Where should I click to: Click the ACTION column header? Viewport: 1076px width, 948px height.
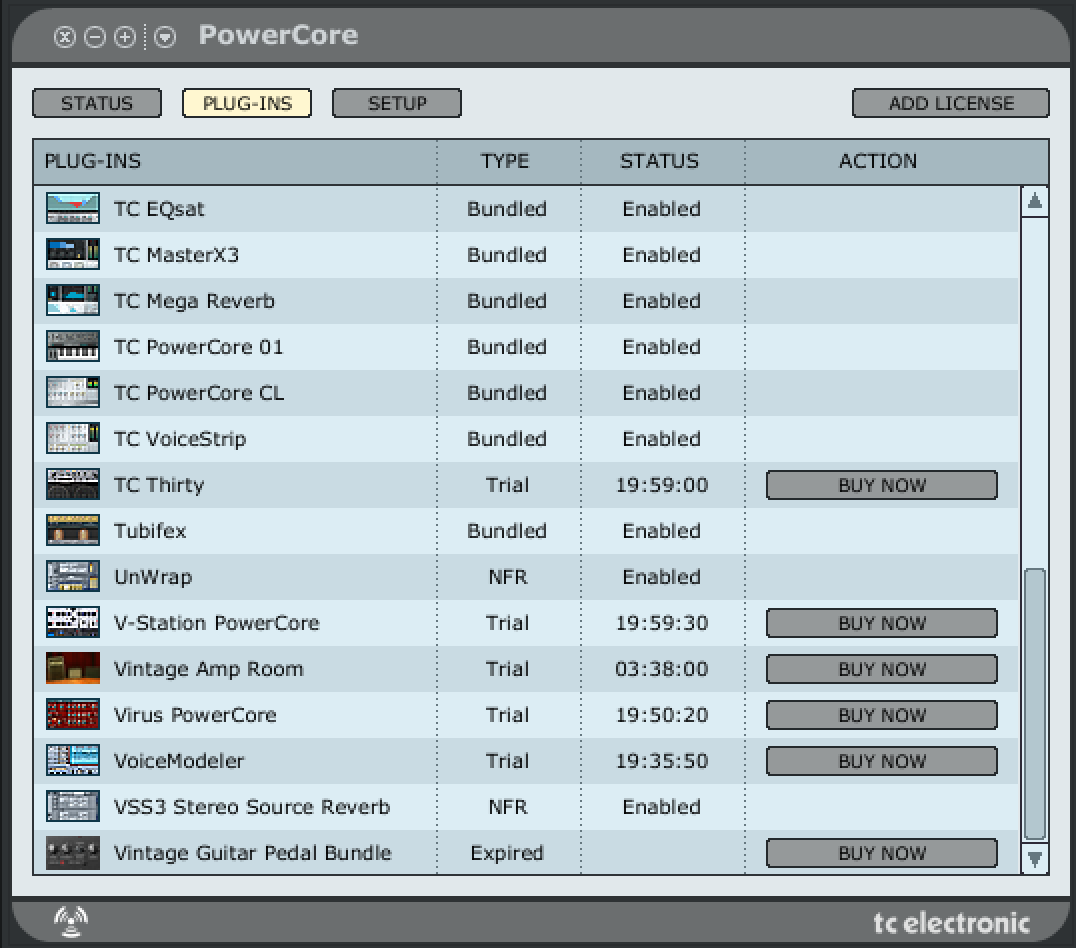pos(896,161)
